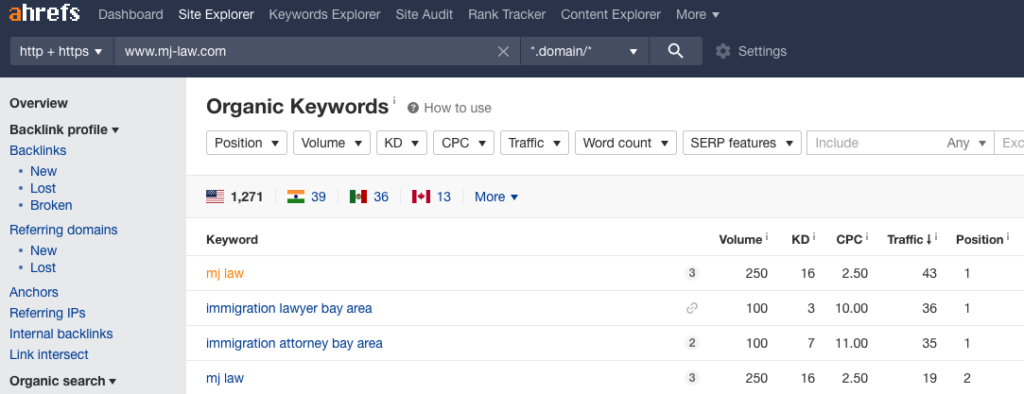
Task: Click the immigration attorney bay area keyword
Action: [x=295, y=344]
